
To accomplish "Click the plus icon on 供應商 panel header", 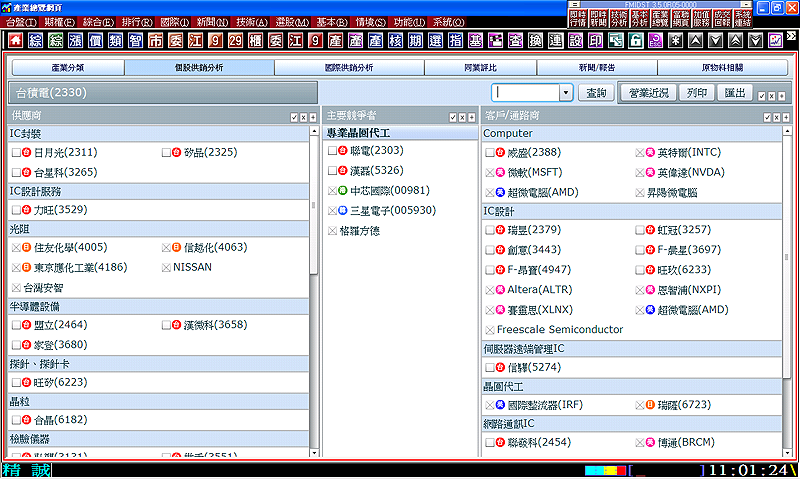I will click(x=313, y=117).
